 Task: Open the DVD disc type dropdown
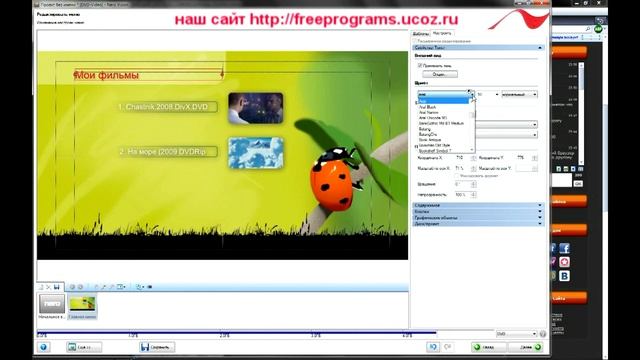click(x=516, y=334)
